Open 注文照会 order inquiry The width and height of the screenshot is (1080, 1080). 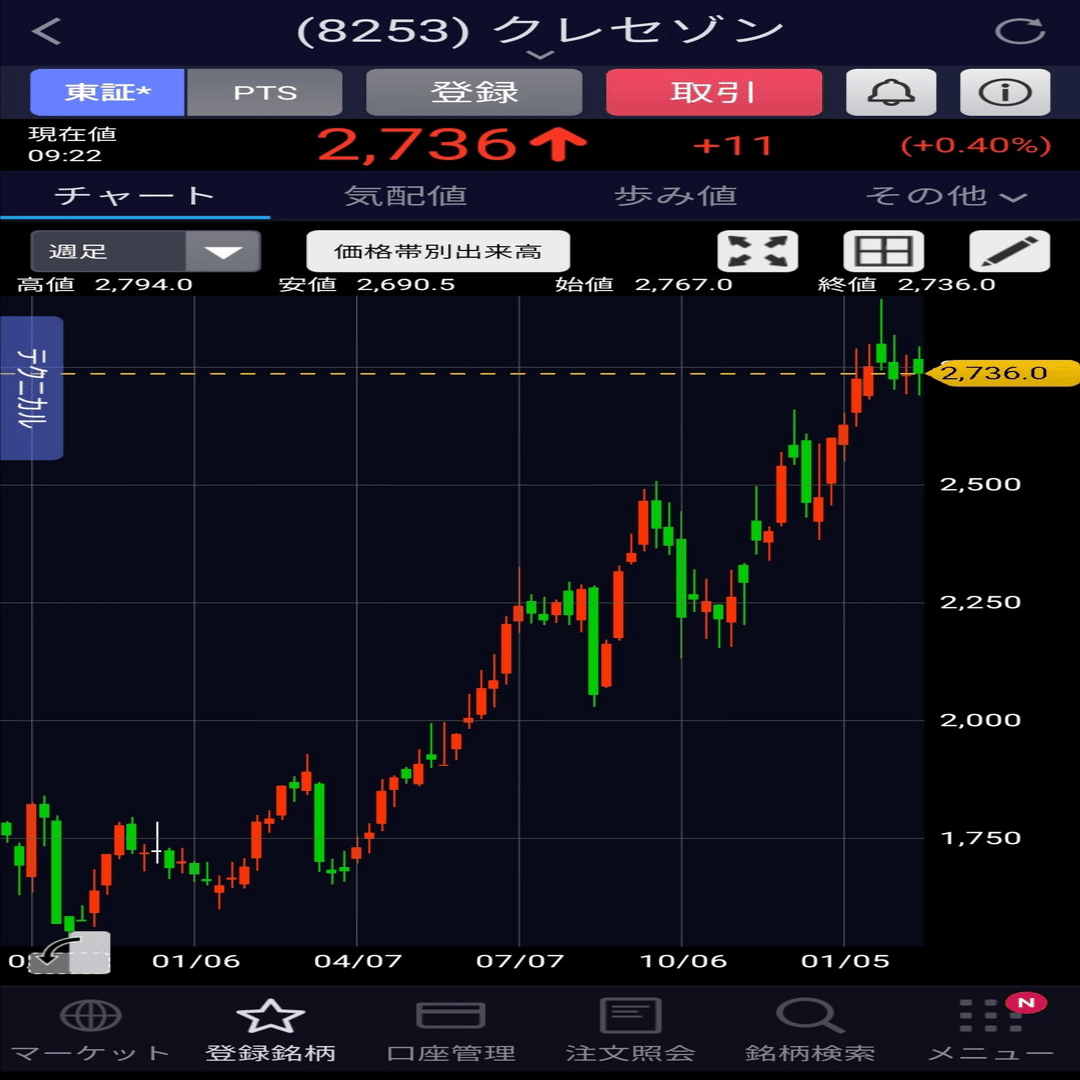tap(630, 1030)
